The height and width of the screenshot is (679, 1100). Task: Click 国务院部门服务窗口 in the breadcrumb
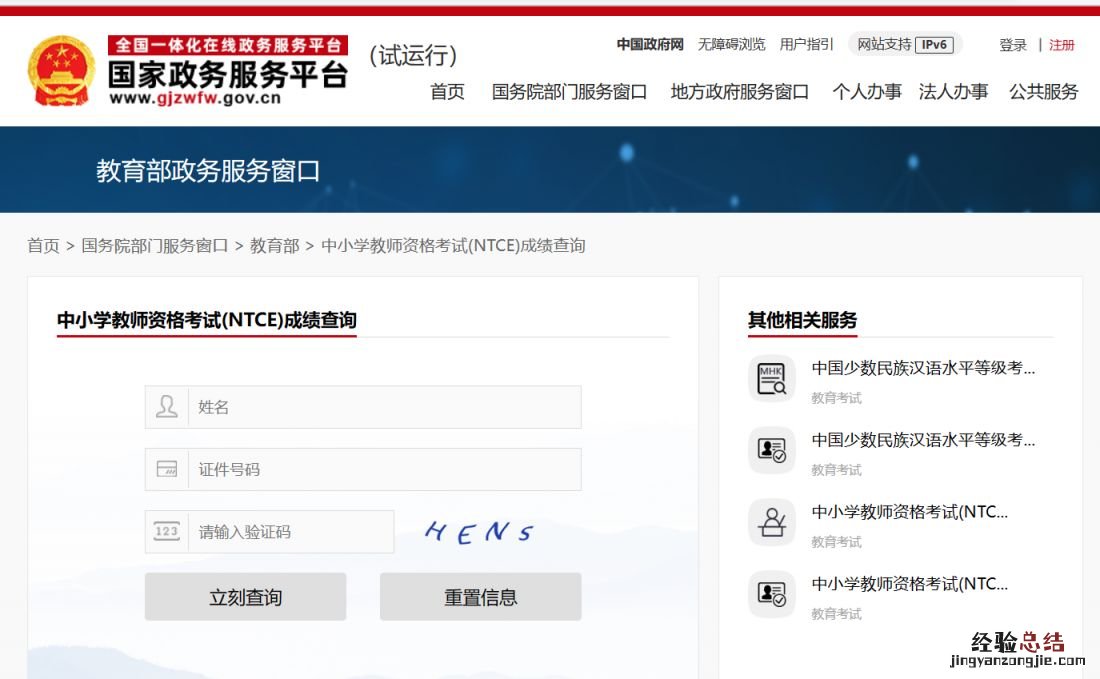click(154, 246)
